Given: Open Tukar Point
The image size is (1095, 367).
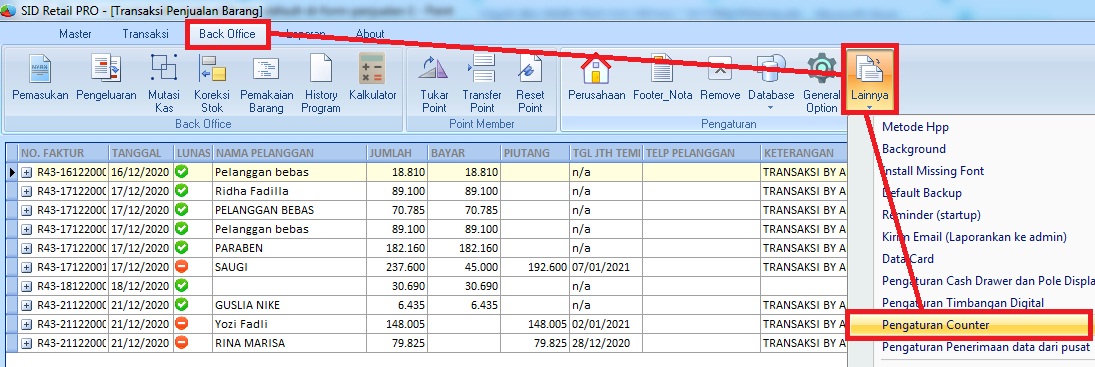Looking at the screenshot, I should [x=434, y=84].
